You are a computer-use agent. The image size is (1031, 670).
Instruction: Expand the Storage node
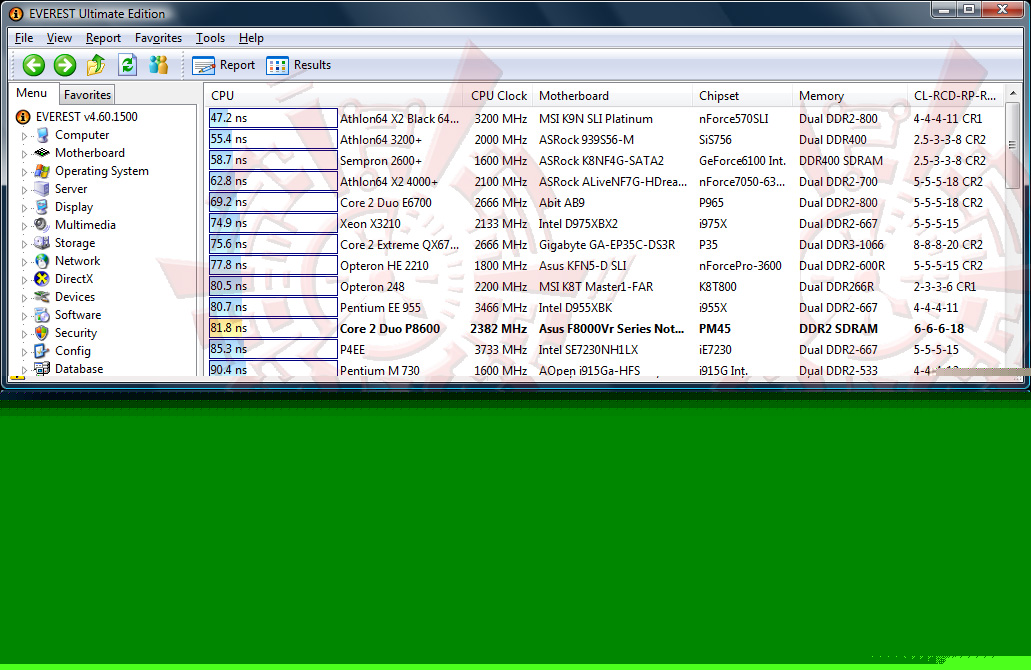pyautogui.click(x=24, y=244)
